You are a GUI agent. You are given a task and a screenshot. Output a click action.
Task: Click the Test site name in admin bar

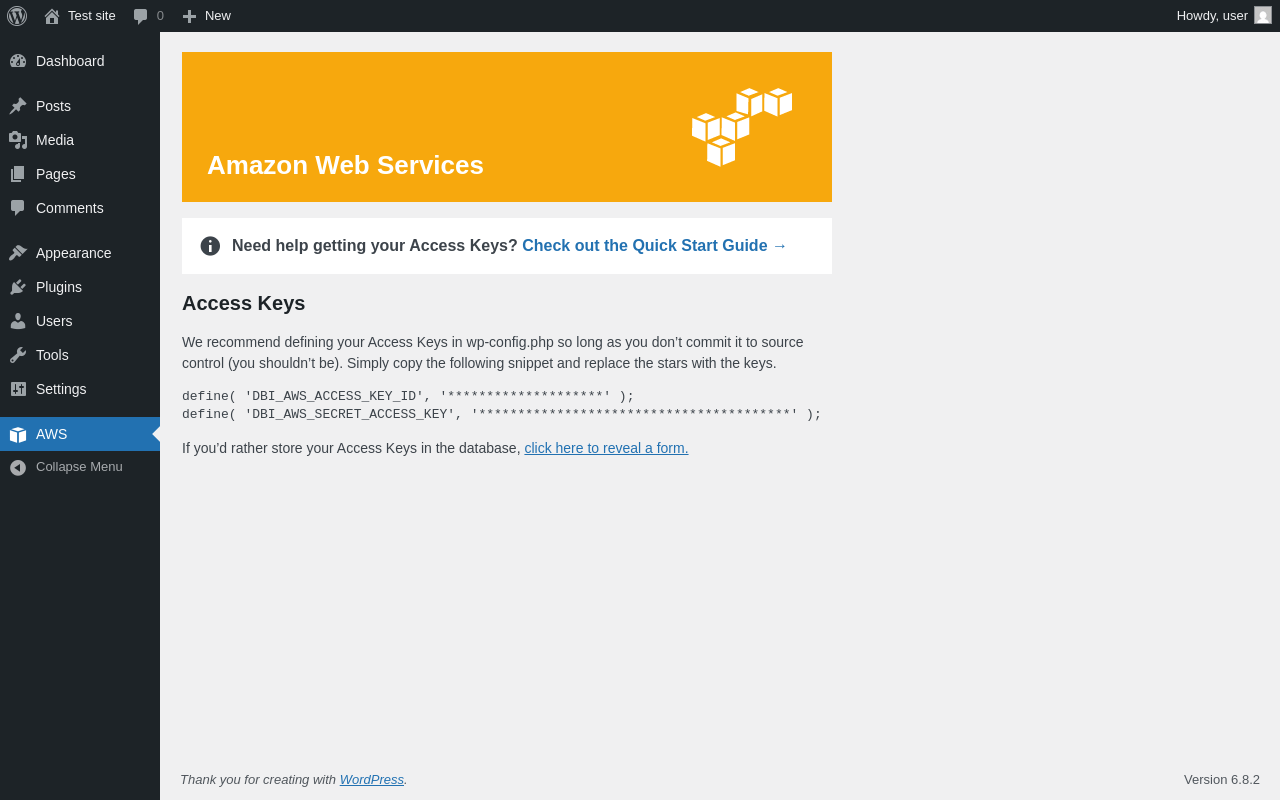coord(92,16)
